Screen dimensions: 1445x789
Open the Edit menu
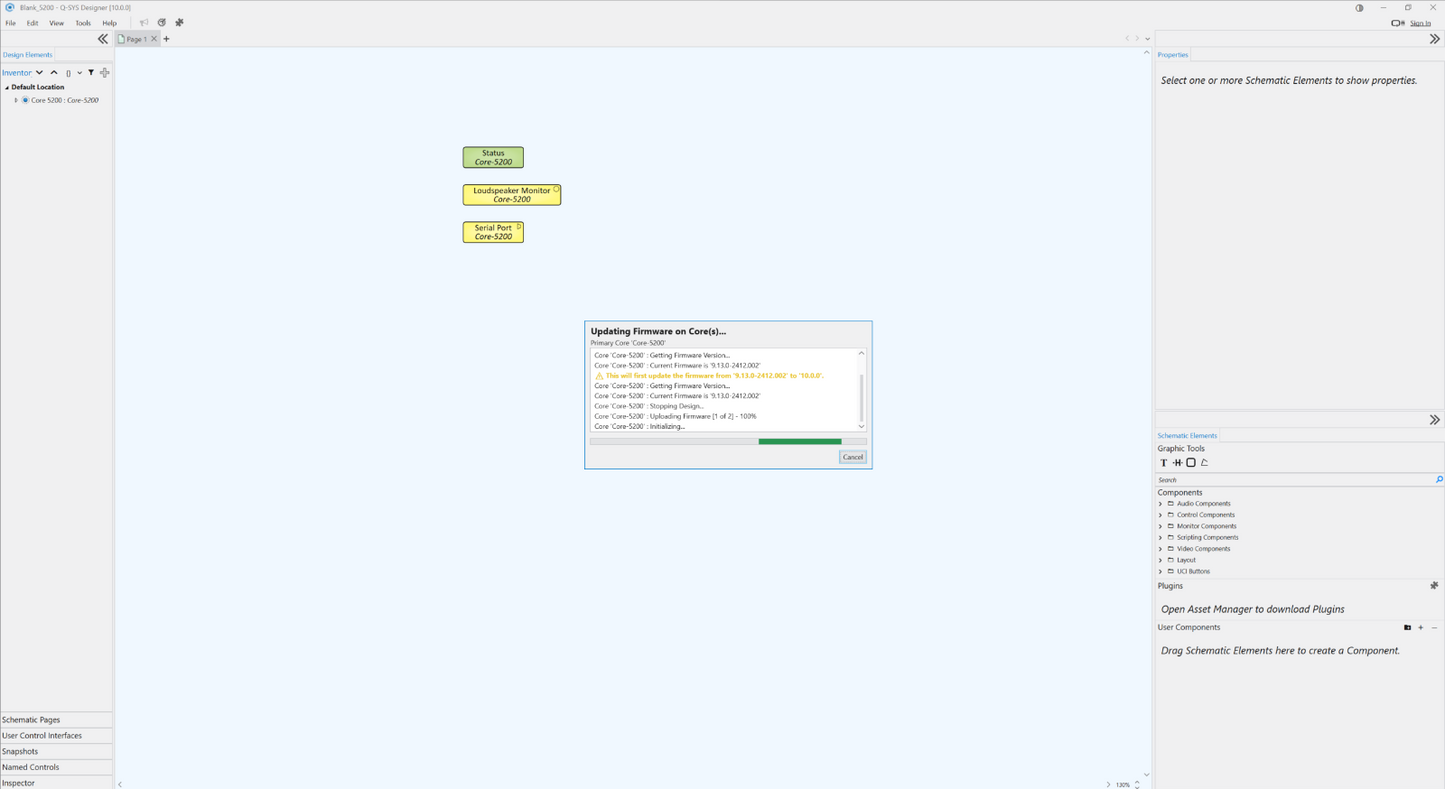point(32,23)
